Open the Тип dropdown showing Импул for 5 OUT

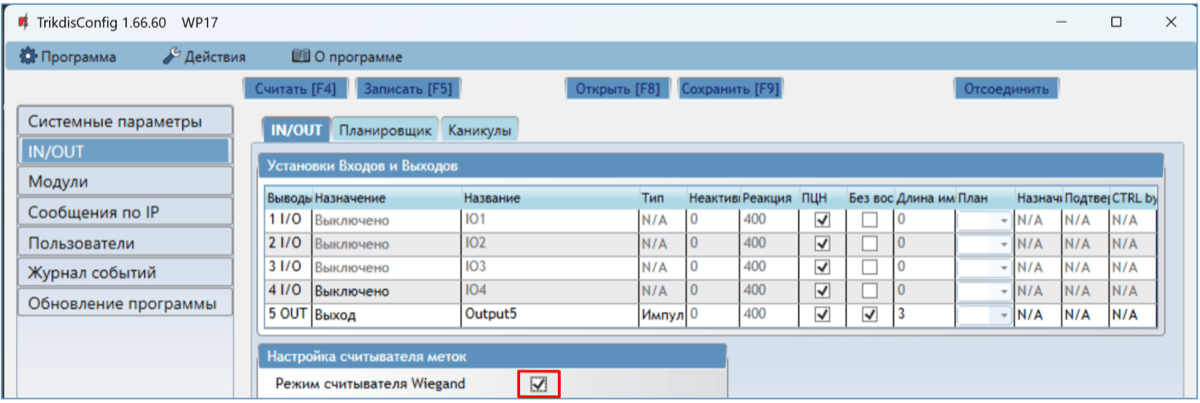pyautogui.click(x=661, y=314)
